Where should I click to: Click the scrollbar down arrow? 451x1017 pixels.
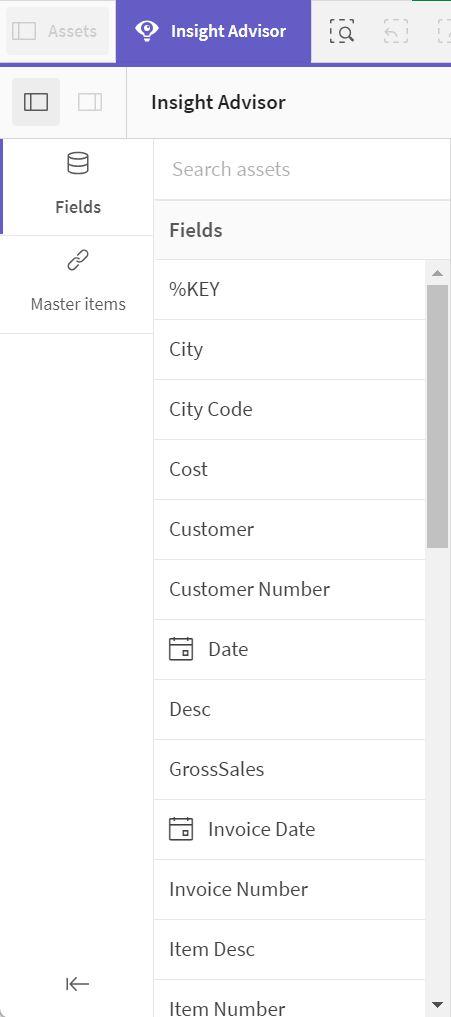(x=437, y=1005)
